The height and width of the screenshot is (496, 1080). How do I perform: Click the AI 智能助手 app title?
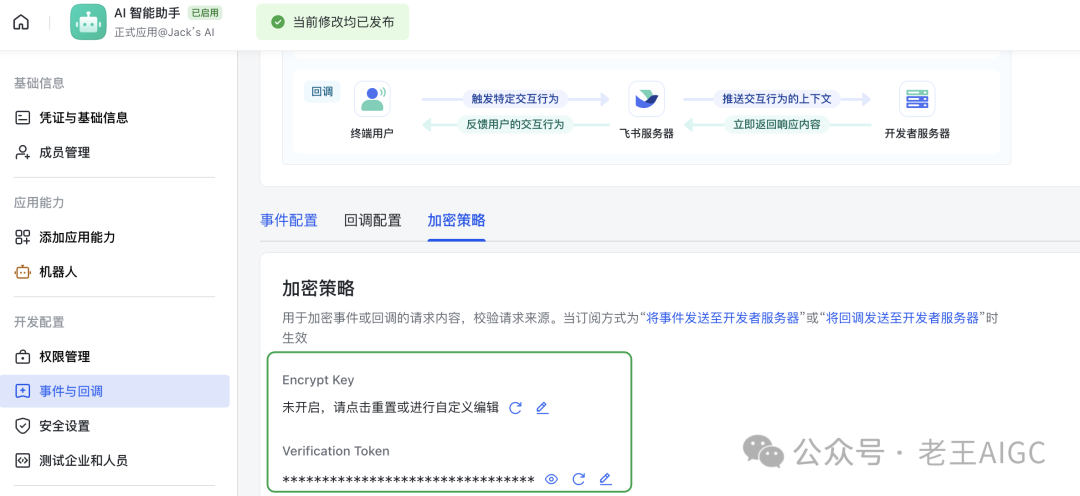148,12
